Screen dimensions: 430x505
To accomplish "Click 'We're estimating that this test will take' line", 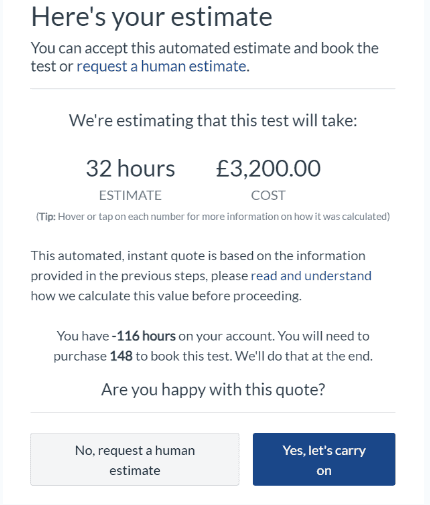I will (x=213, y=120).
